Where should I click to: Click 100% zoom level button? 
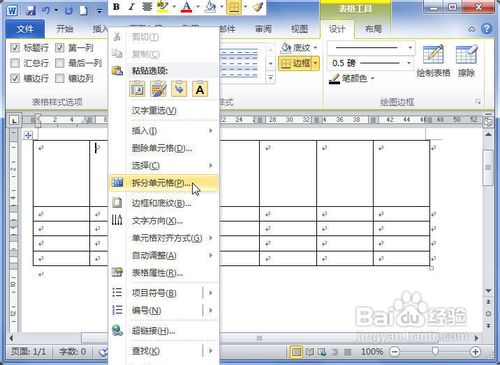[372, 352]
